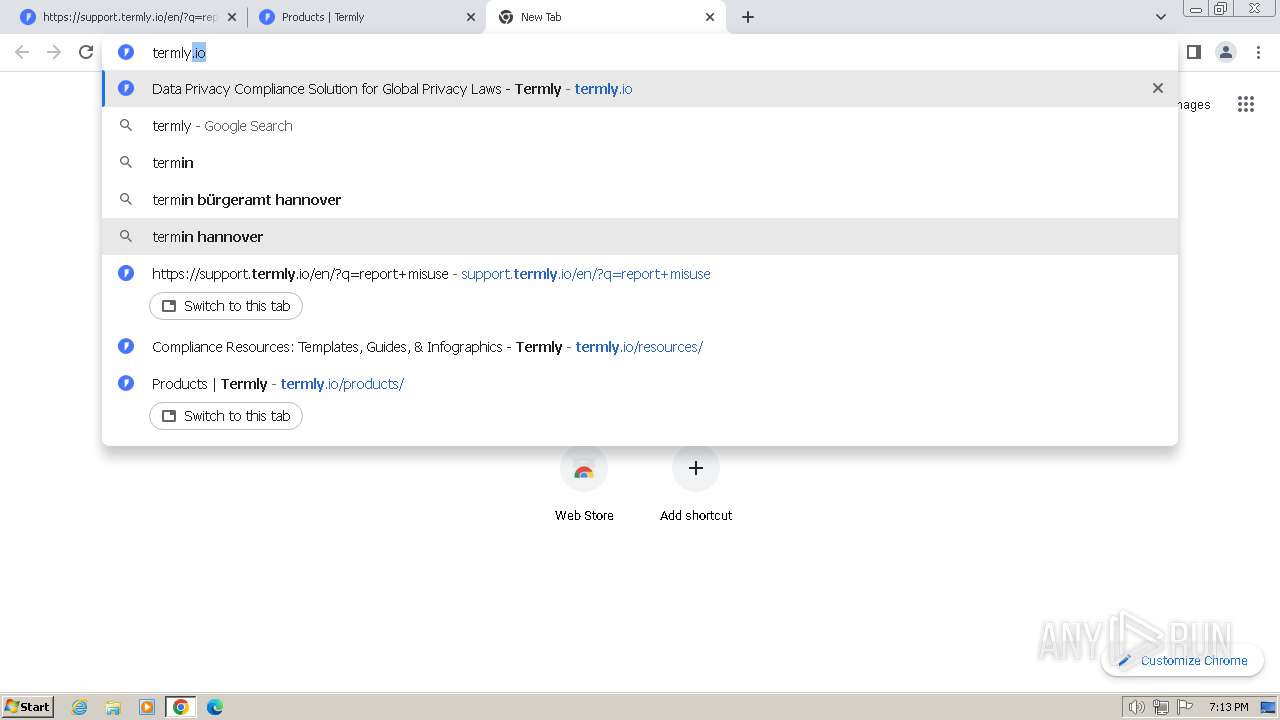Screen dimensions: 1280x720
Task: Click the address bar text termly.io
Action: pos(179,53)
